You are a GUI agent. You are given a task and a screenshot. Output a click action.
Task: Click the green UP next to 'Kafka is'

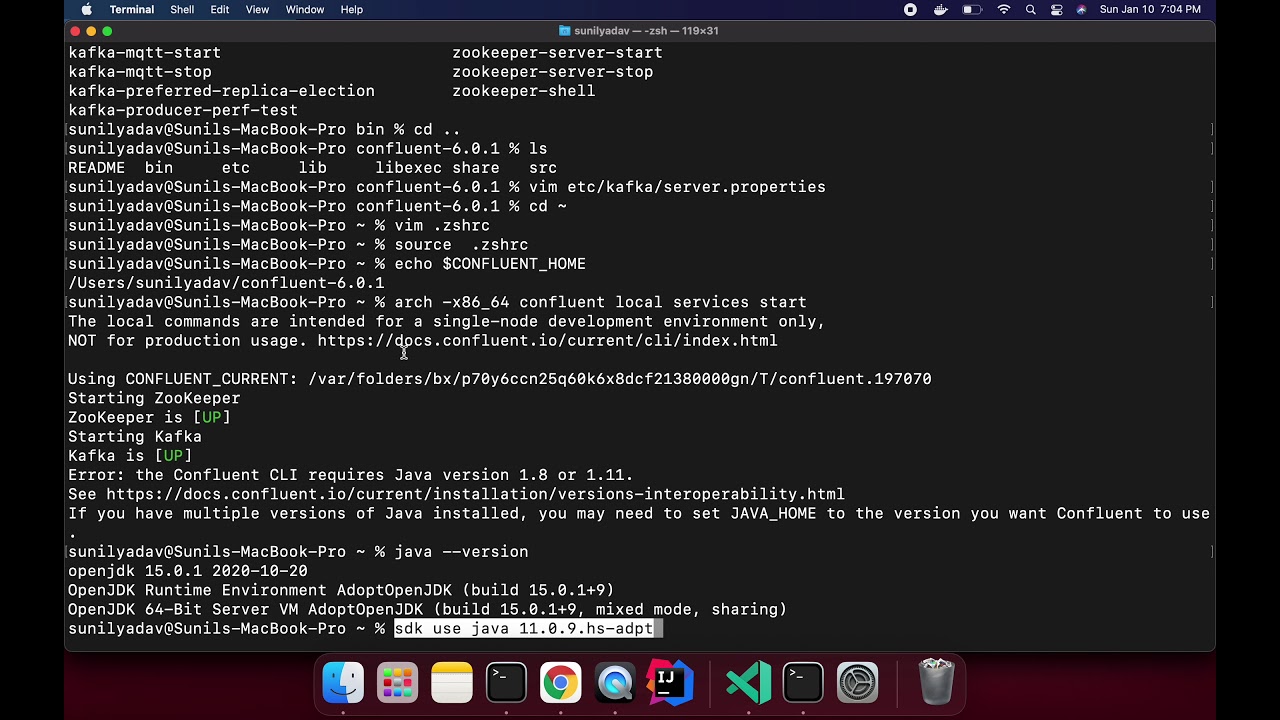[173, 456]
